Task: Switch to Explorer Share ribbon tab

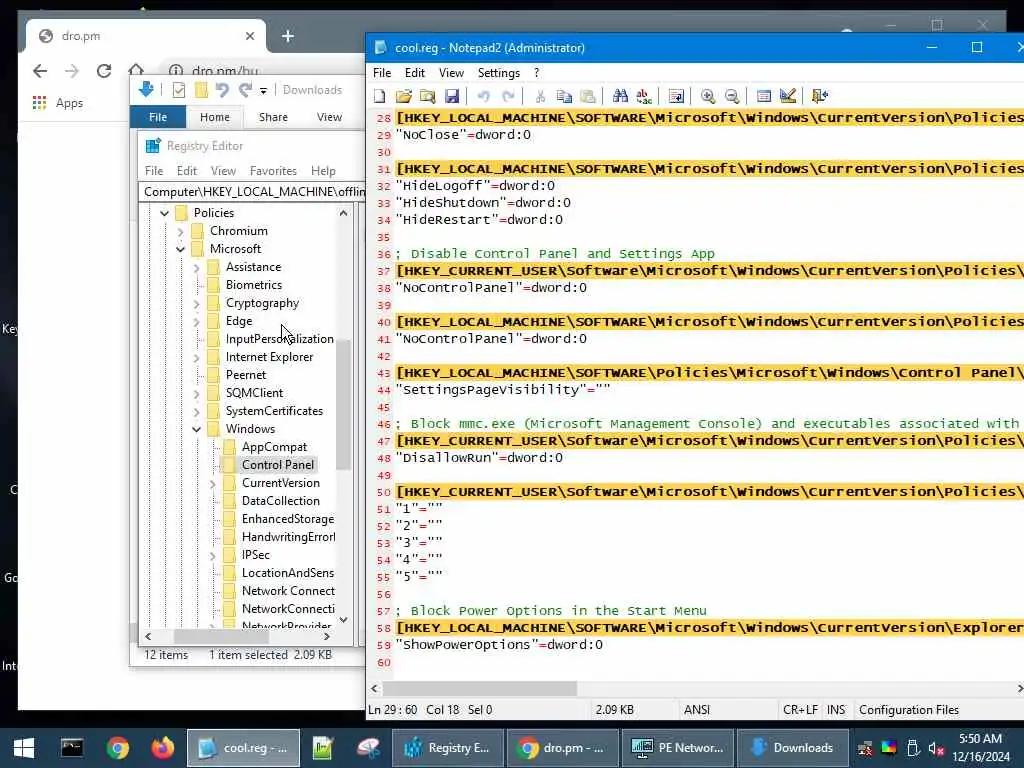Action: point(273,117)
